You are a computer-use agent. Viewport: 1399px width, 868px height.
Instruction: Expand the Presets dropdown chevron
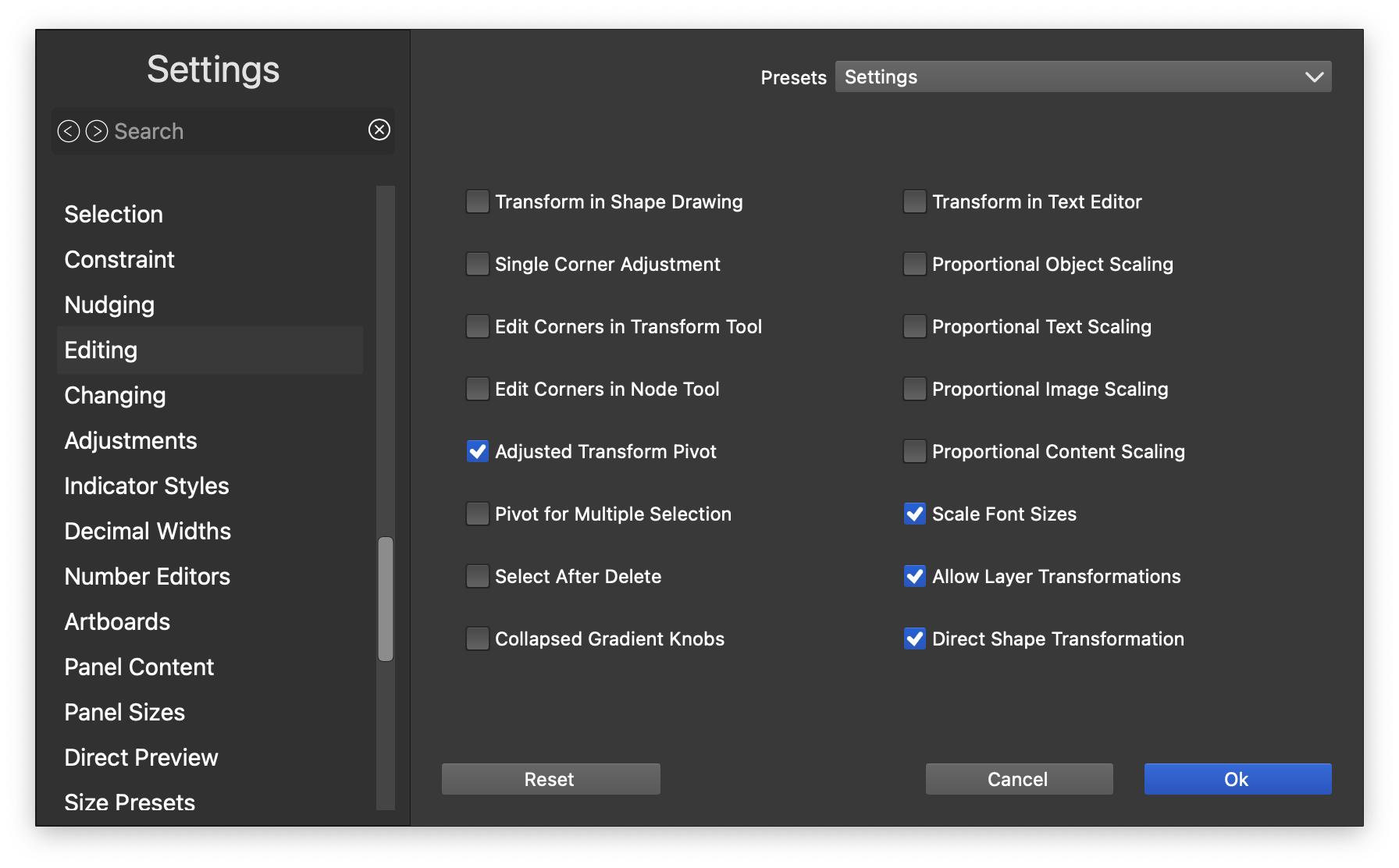tap(1314, 76)
